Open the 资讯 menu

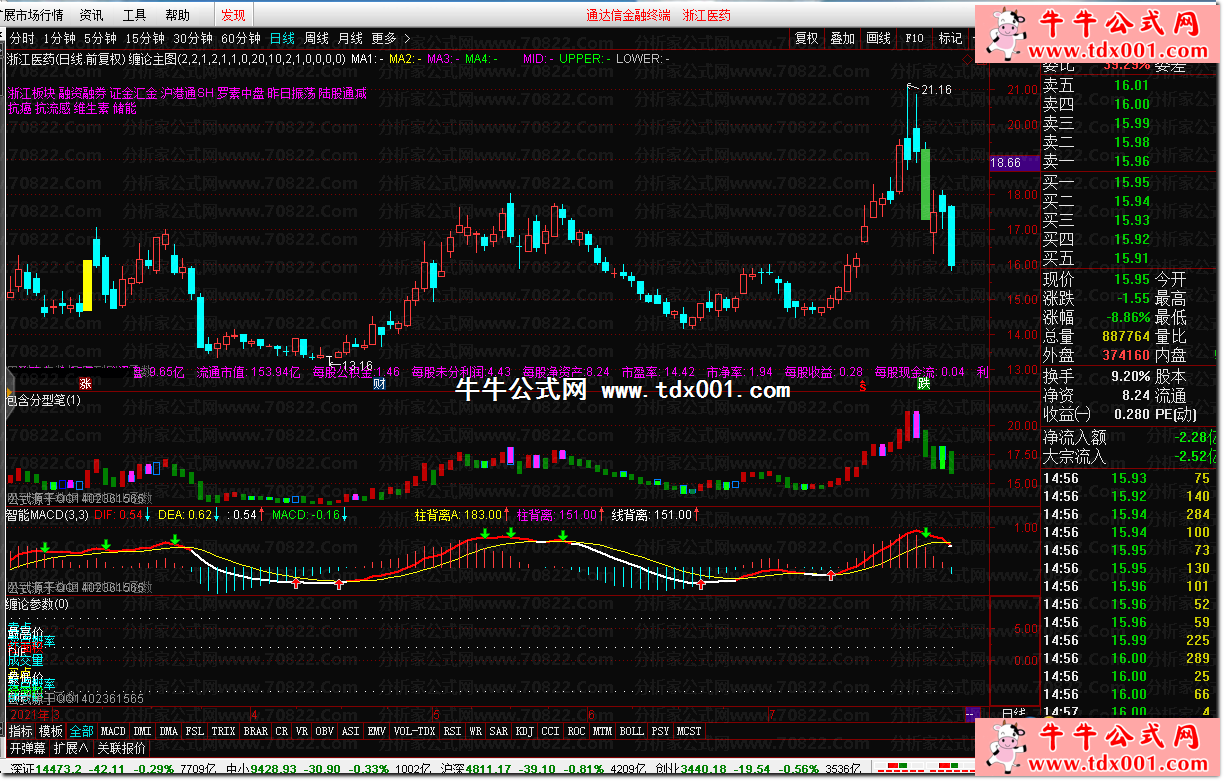coord(91,15)
